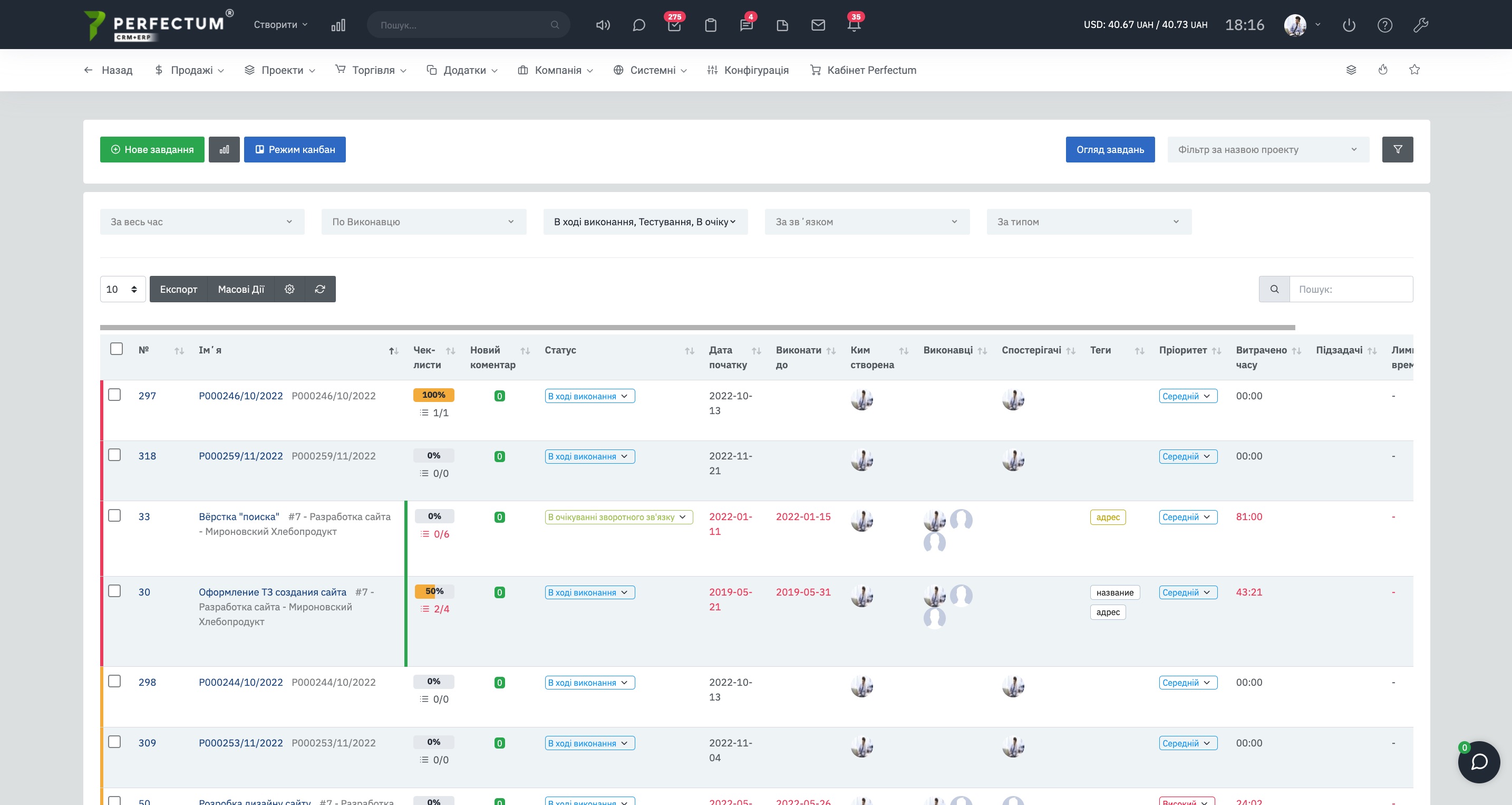Open the 'За весь час' period dropdown
This screenshot has width=1512, height=805.
[202, 222]
